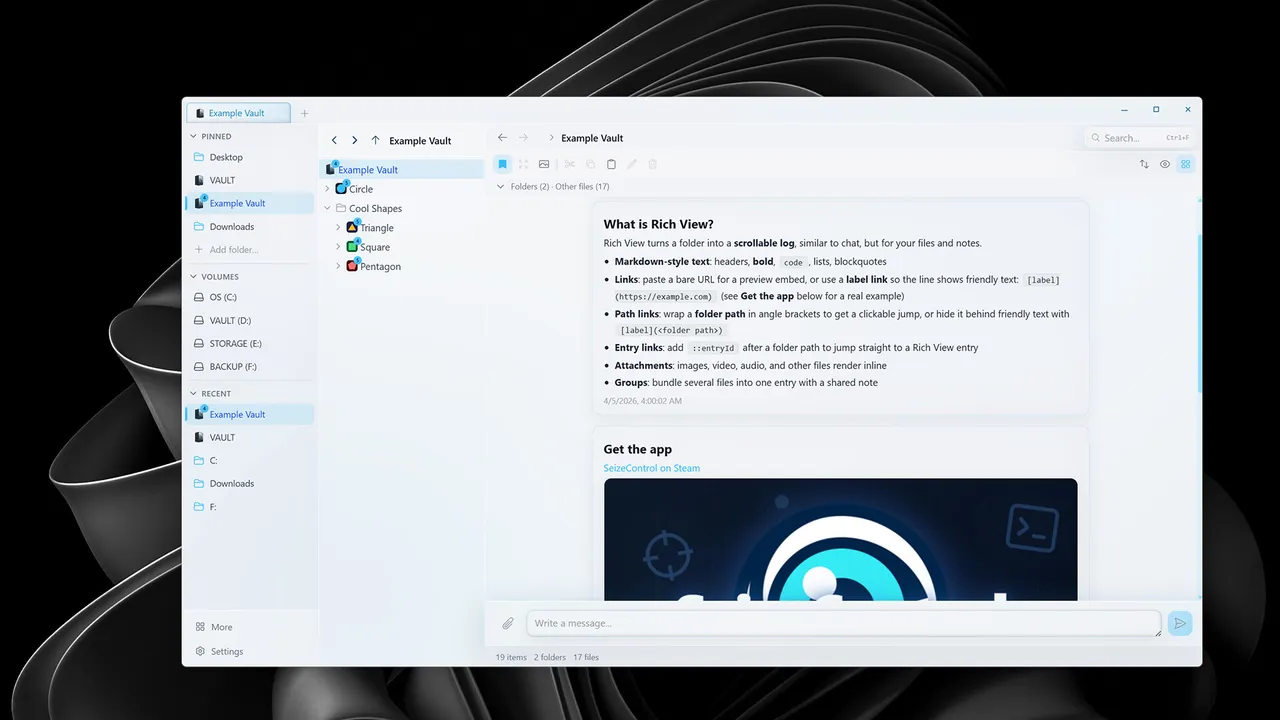Screen dimensions: 1280x720
Task: Click the More grid icon in the sidebar
Action: pos(200,627)
